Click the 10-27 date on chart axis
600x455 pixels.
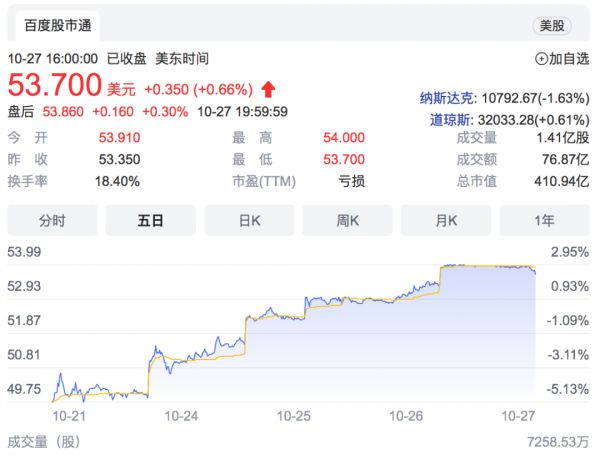click(x=520, y=414)
